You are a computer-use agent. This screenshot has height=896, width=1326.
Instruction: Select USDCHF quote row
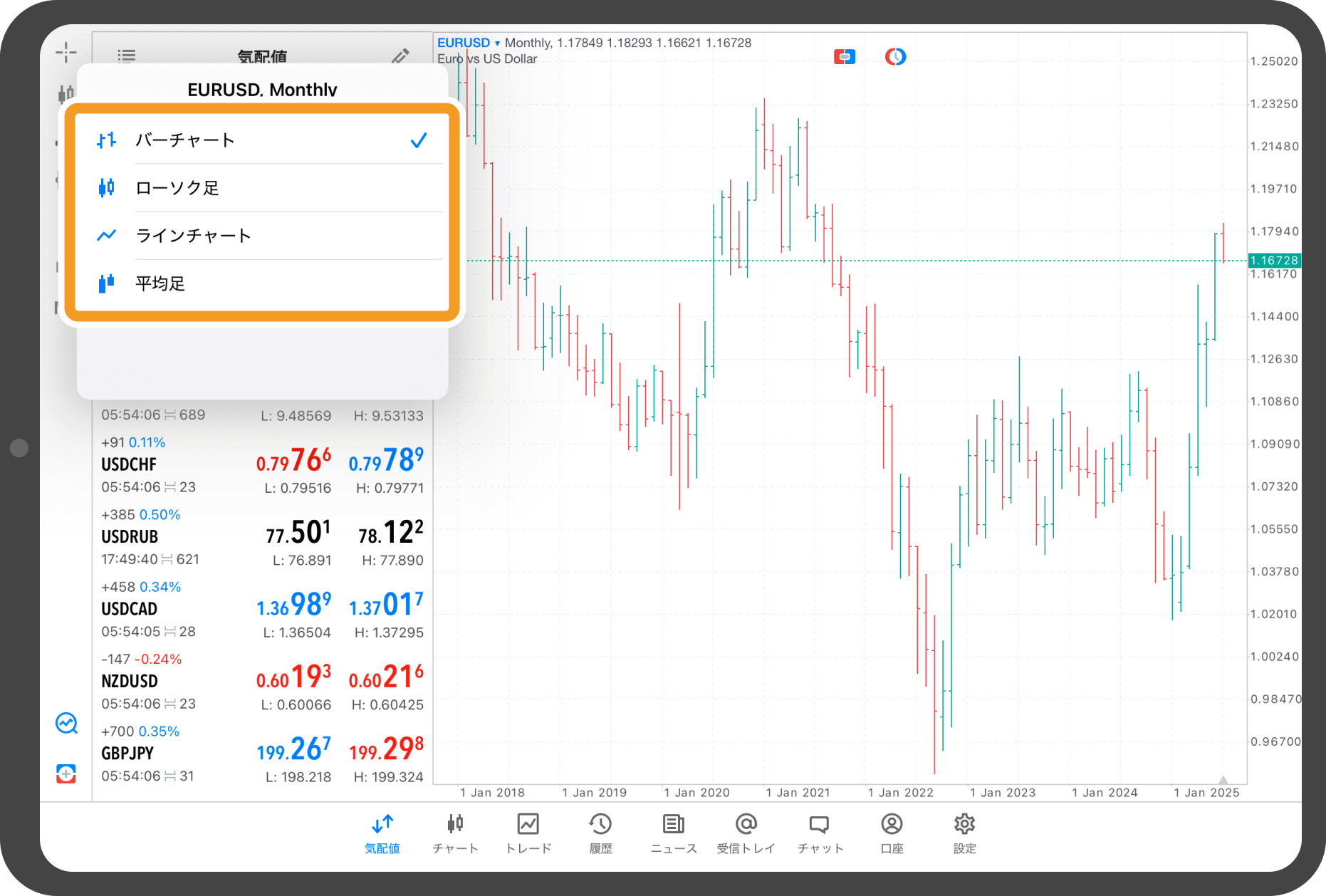[x=262, y=465]
